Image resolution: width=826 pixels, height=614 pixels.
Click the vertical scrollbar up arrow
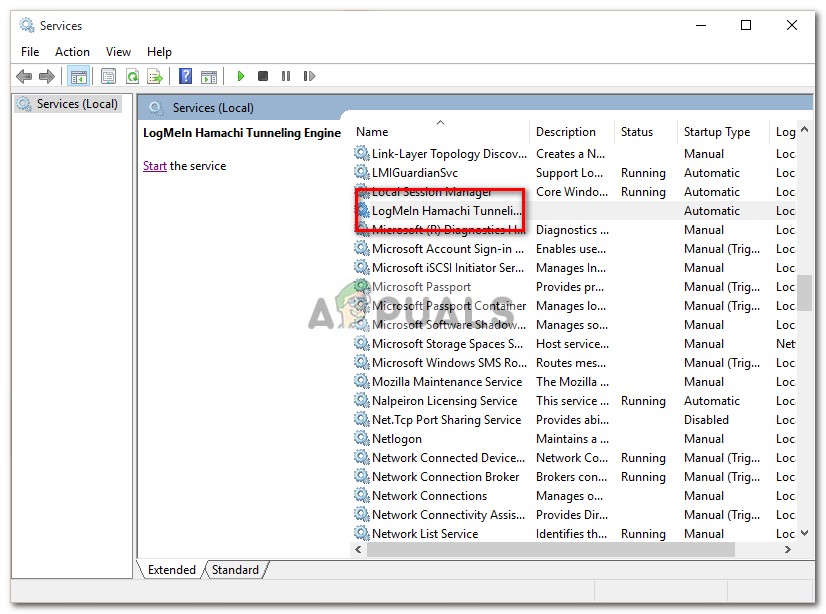click(x=804, y=130)
